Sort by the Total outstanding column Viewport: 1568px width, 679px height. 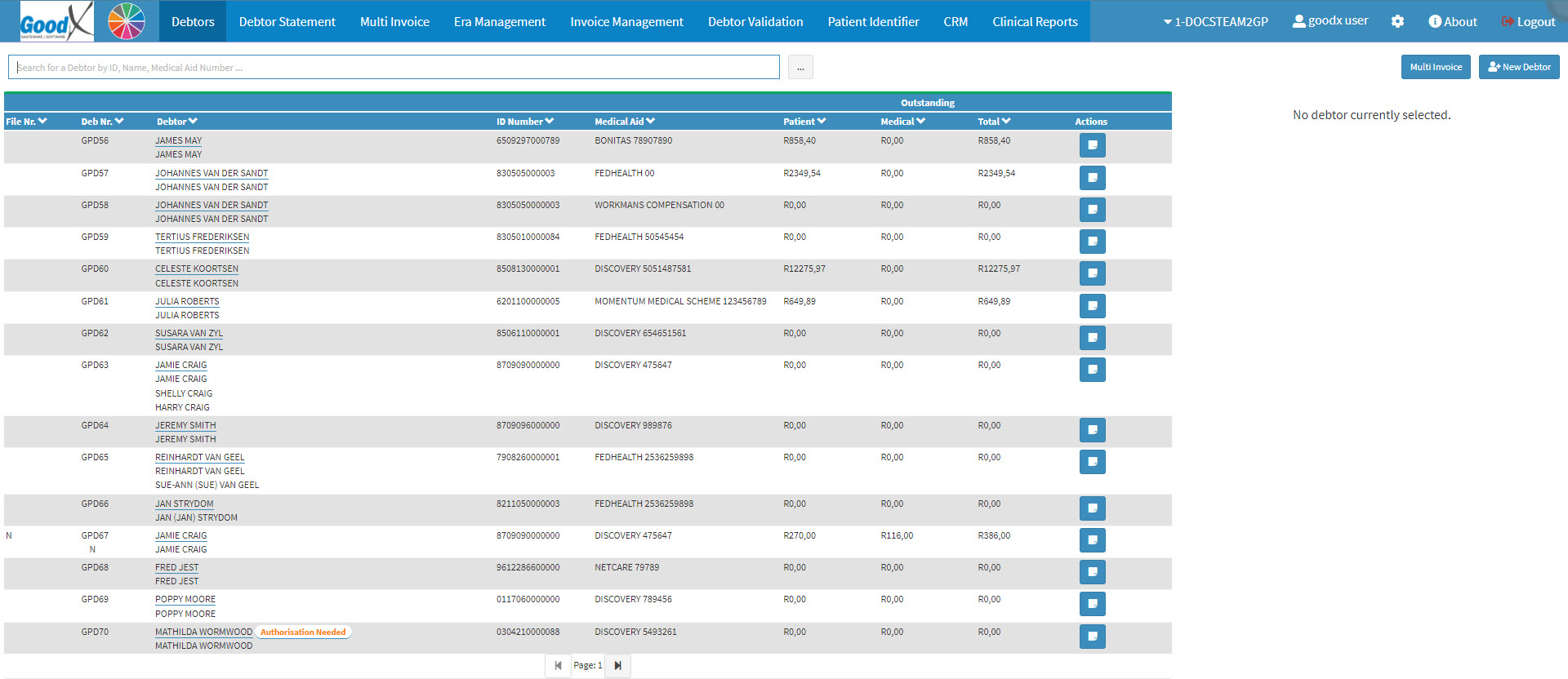(x=993, y=122)
